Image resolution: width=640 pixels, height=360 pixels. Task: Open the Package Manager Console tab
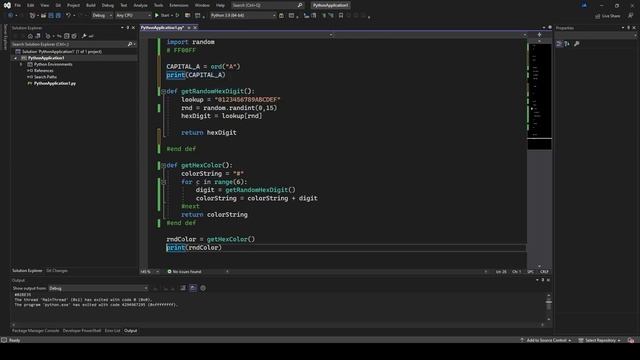[x=36, y=331]
